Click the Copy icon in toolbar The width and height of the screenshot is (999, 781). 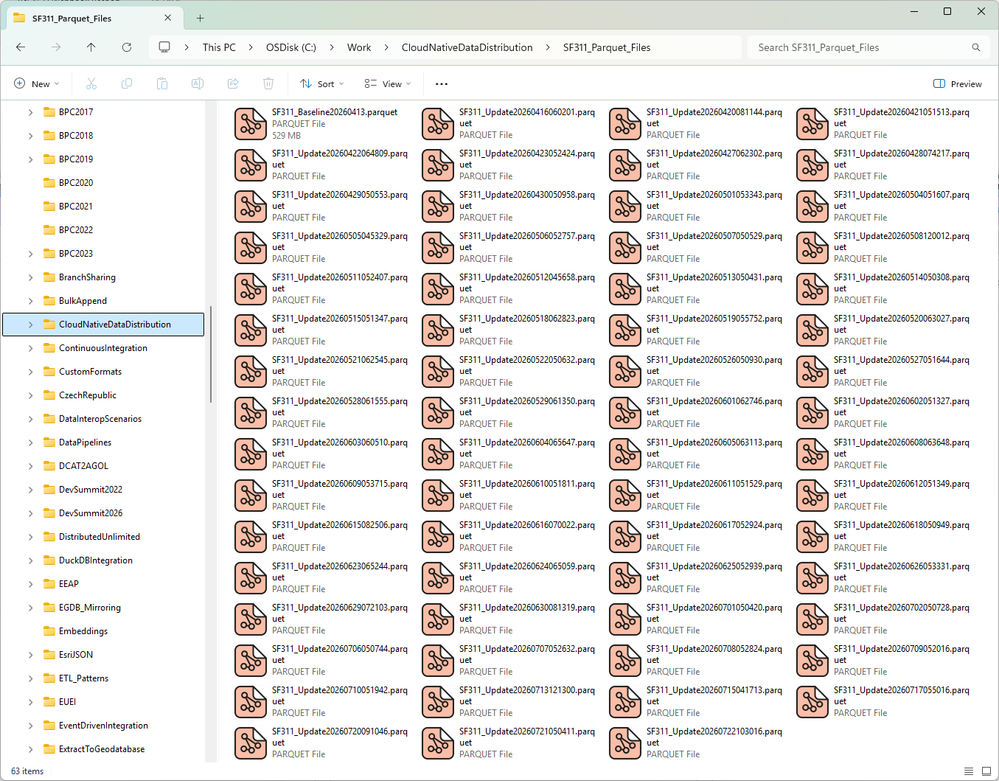point(127,83)
